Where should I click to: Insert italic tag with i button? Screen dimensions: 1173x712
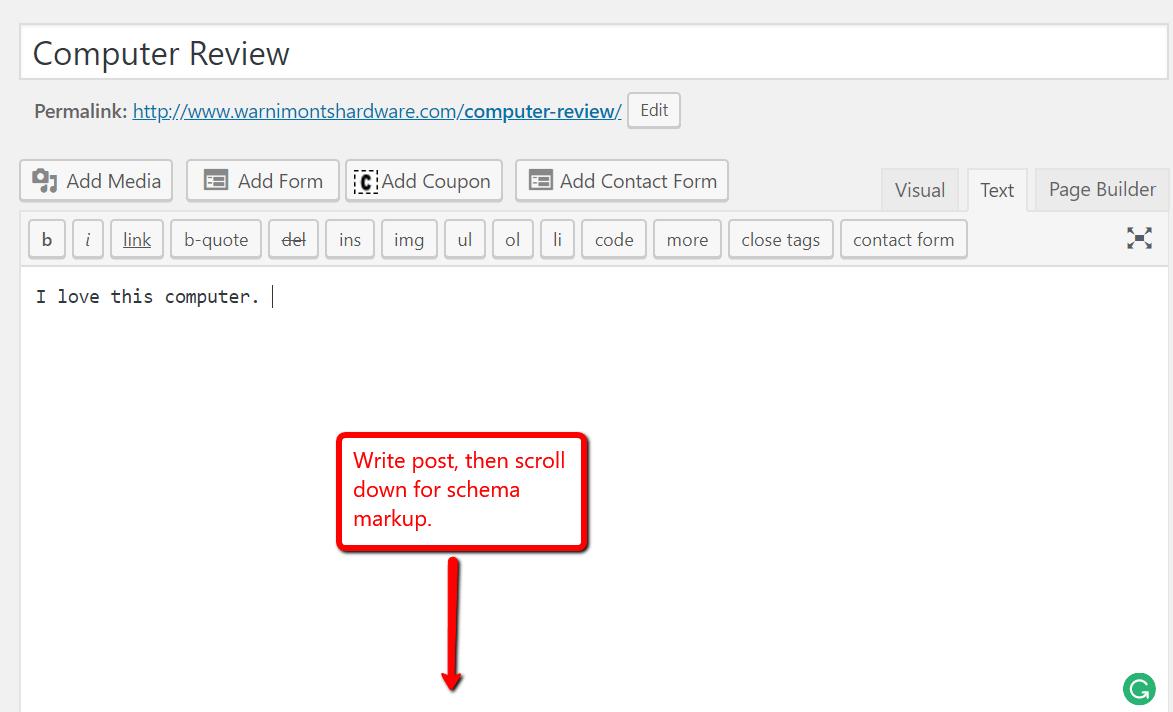pos(88,239)
